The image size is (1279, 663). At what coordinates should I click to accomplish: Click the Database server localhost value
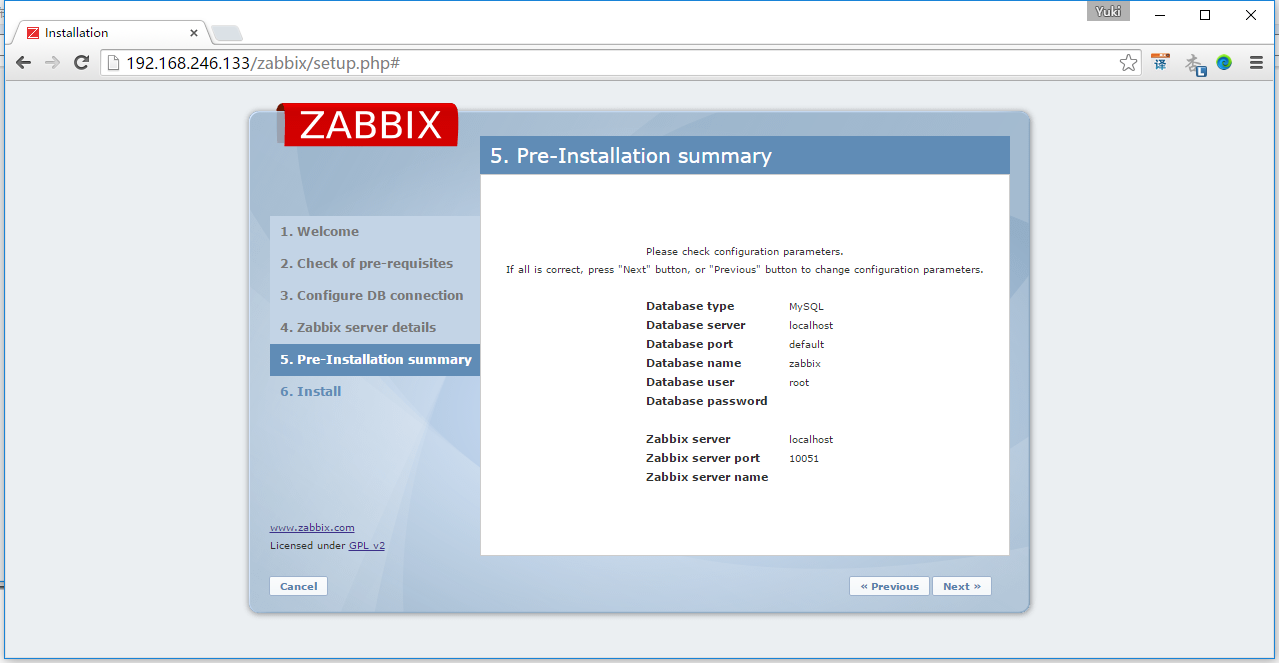[x=811, y=326]
